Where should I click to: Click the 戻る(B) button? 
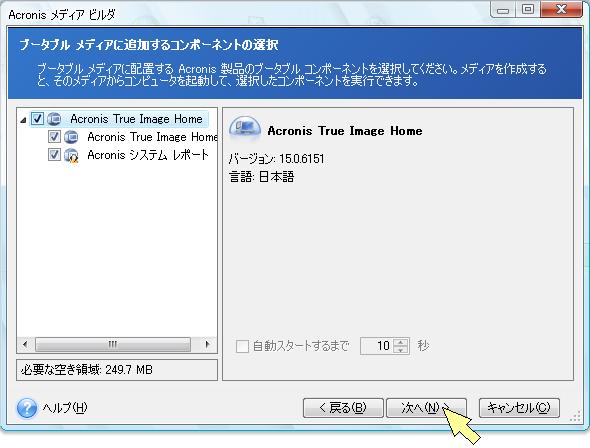click(343, 408)
